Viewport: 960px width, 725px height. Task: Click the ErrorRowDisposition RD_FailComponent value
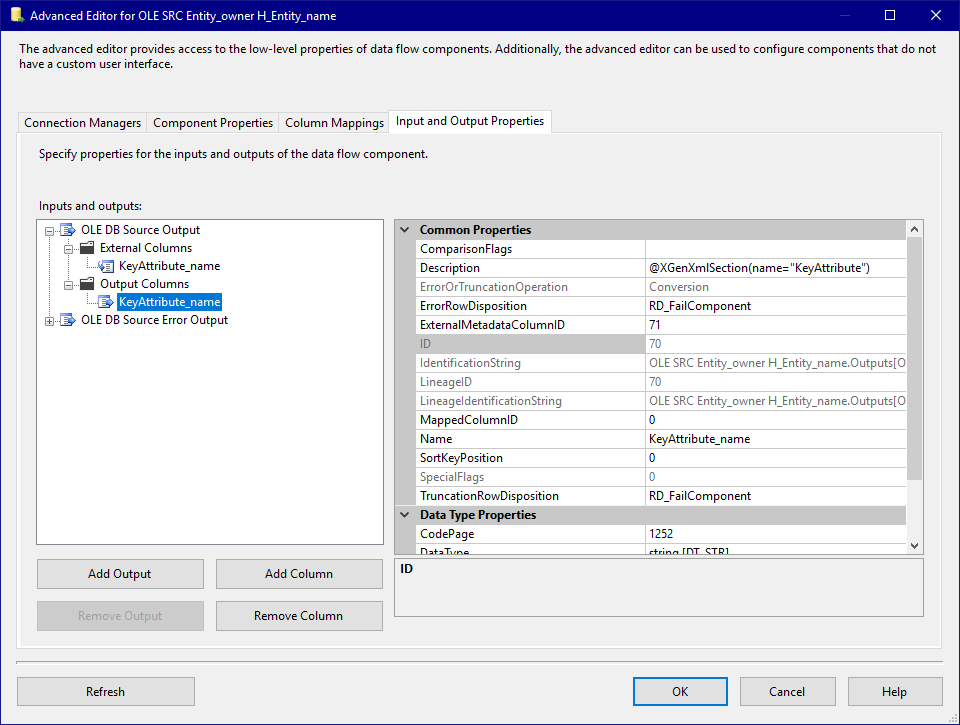pos(775,306)
